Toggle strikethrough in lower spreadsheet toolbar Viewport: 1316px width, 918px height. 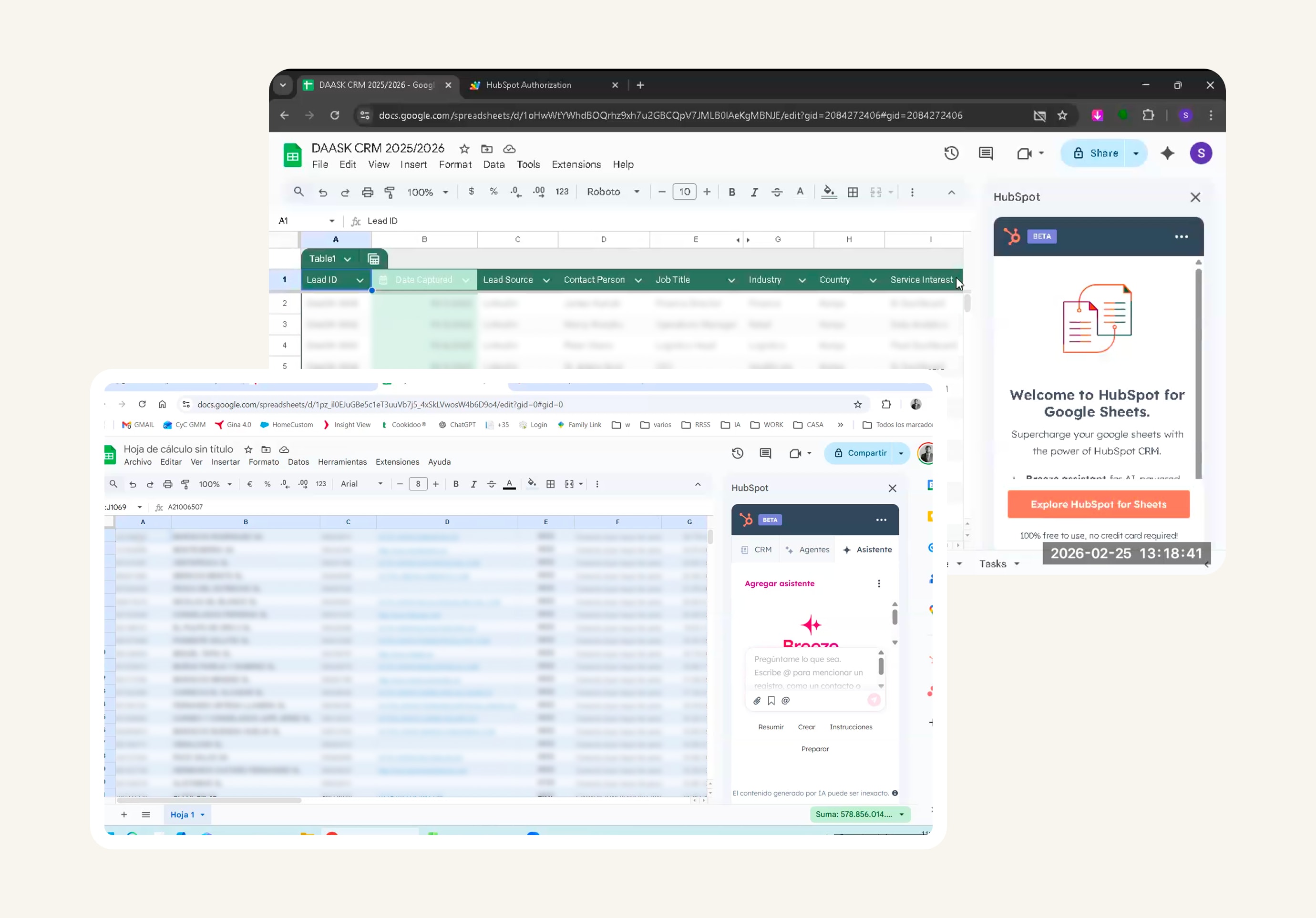491,484
